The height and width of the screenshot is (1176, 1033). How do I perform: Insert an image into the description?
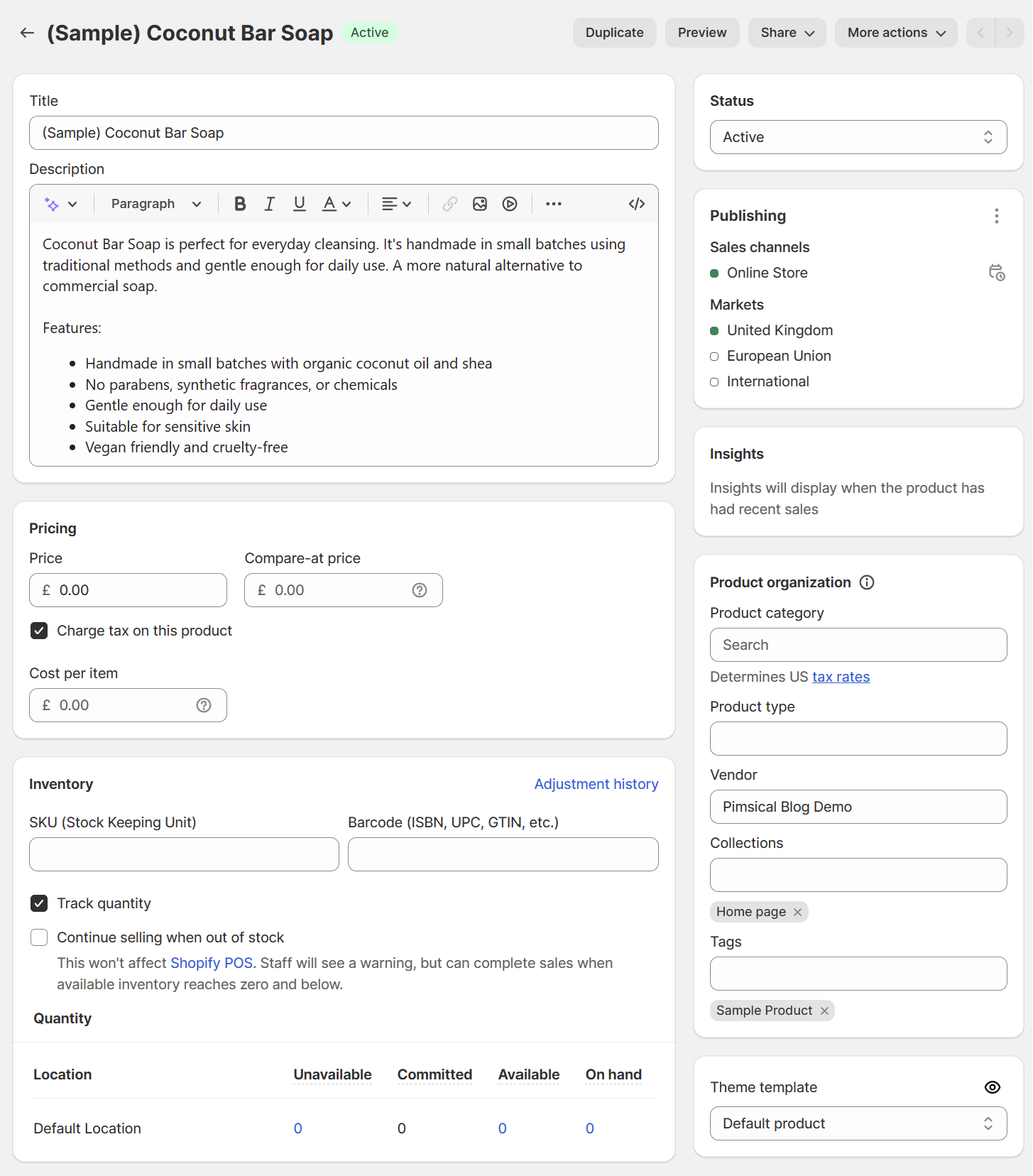click(x=480, y=205)
